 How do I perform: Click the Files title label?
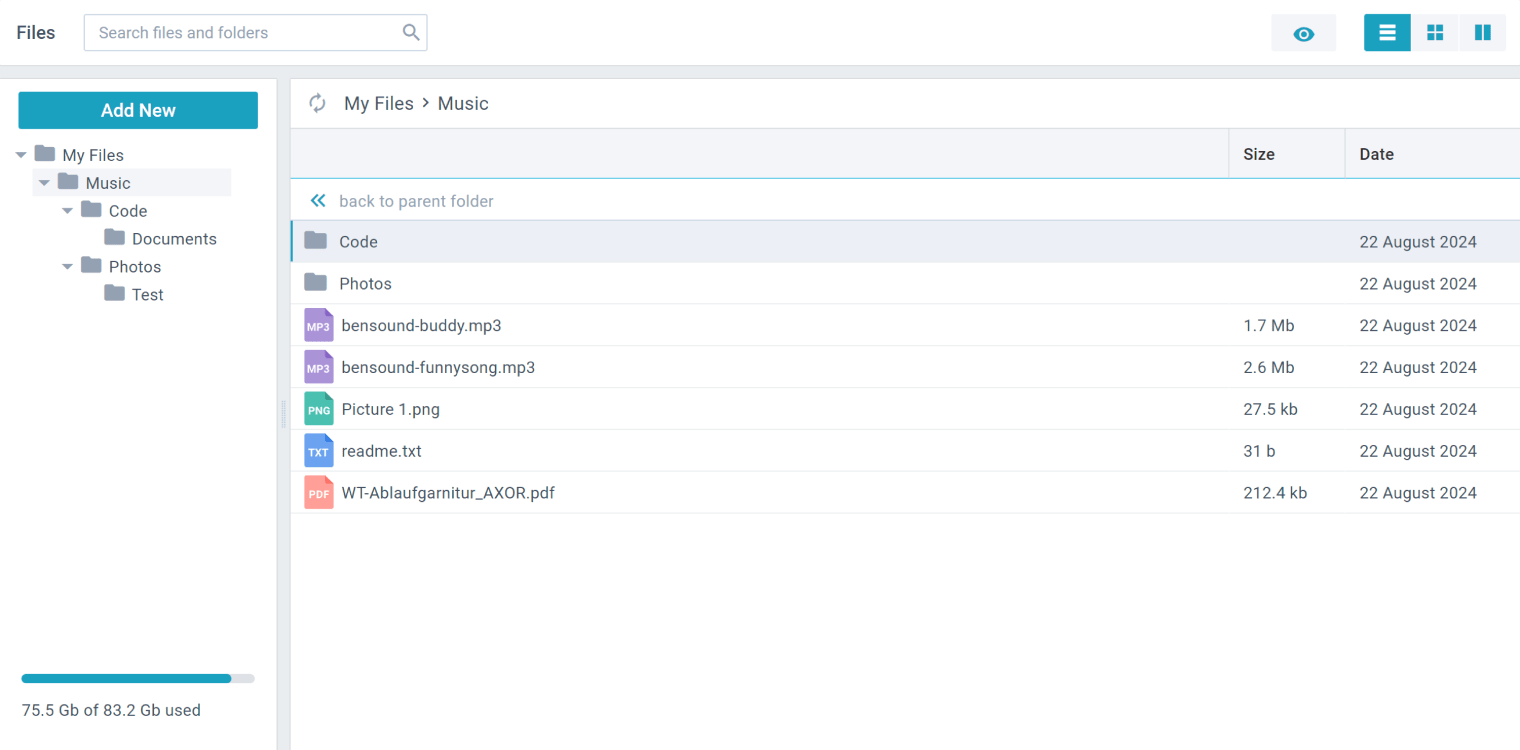click(36, 33)
